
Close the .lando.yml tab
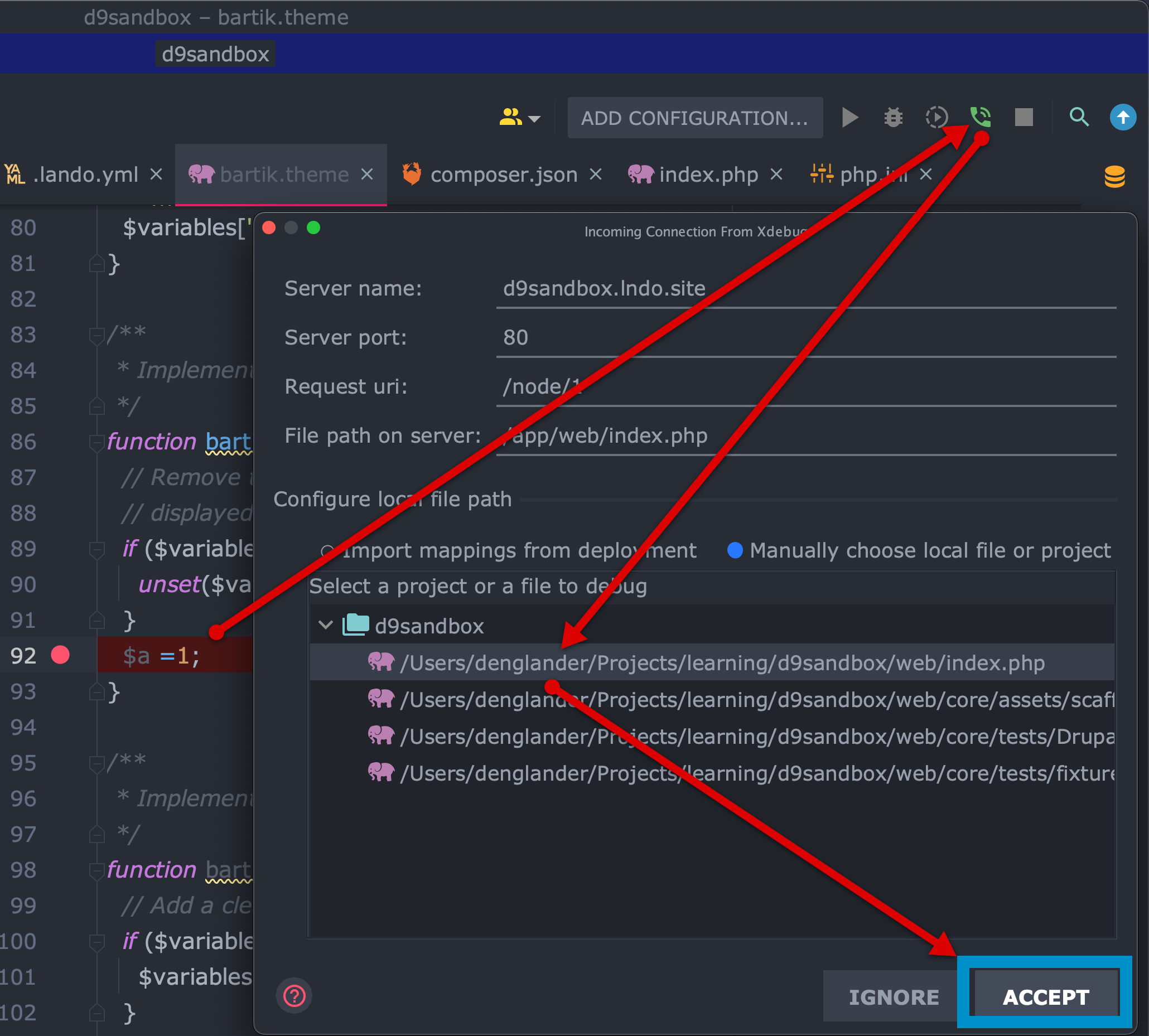(156, 174)
